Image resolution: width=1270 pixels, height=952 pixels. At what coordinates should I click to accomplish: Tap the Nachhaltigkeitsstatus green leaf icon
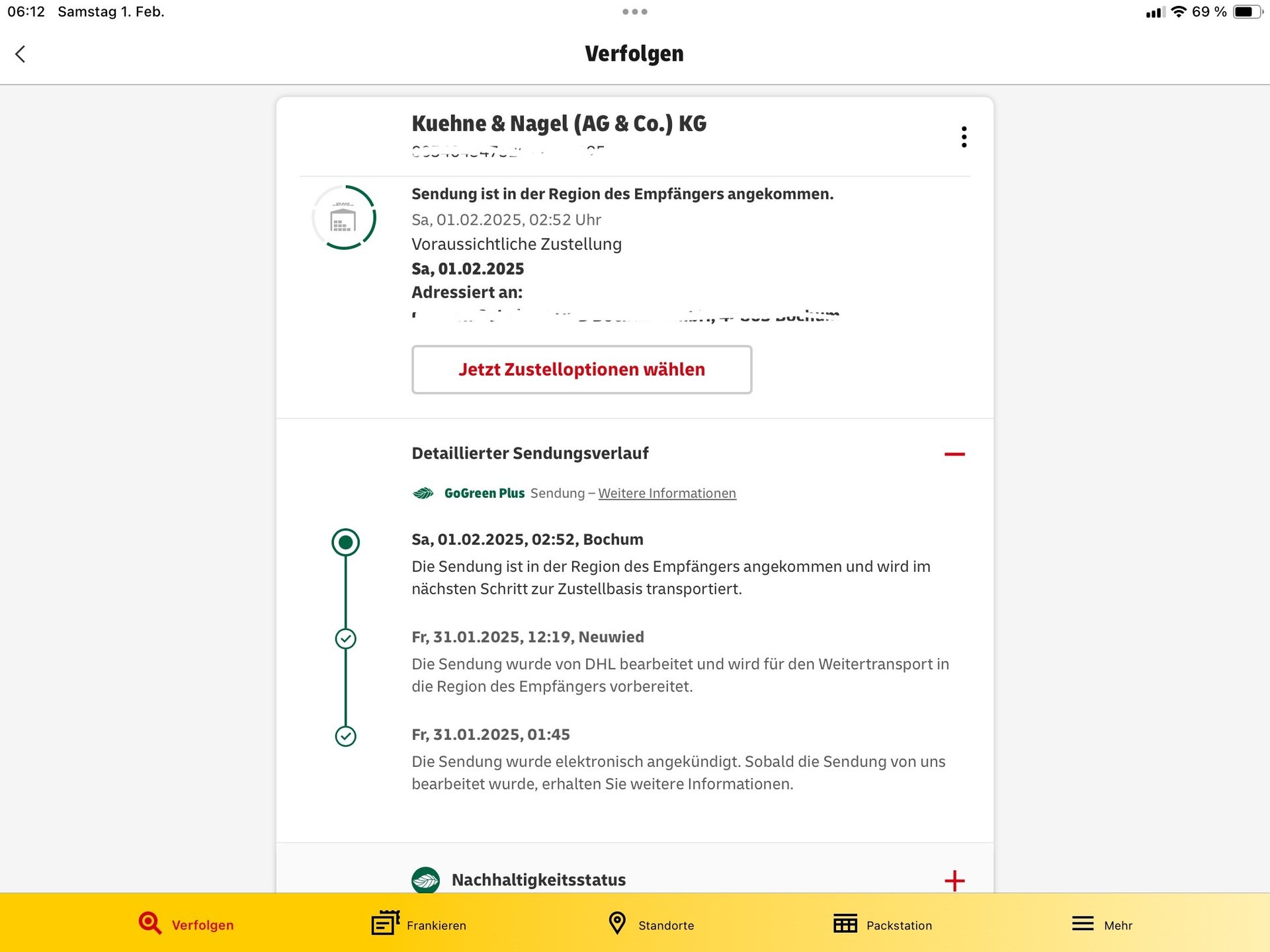pos(425,880)
